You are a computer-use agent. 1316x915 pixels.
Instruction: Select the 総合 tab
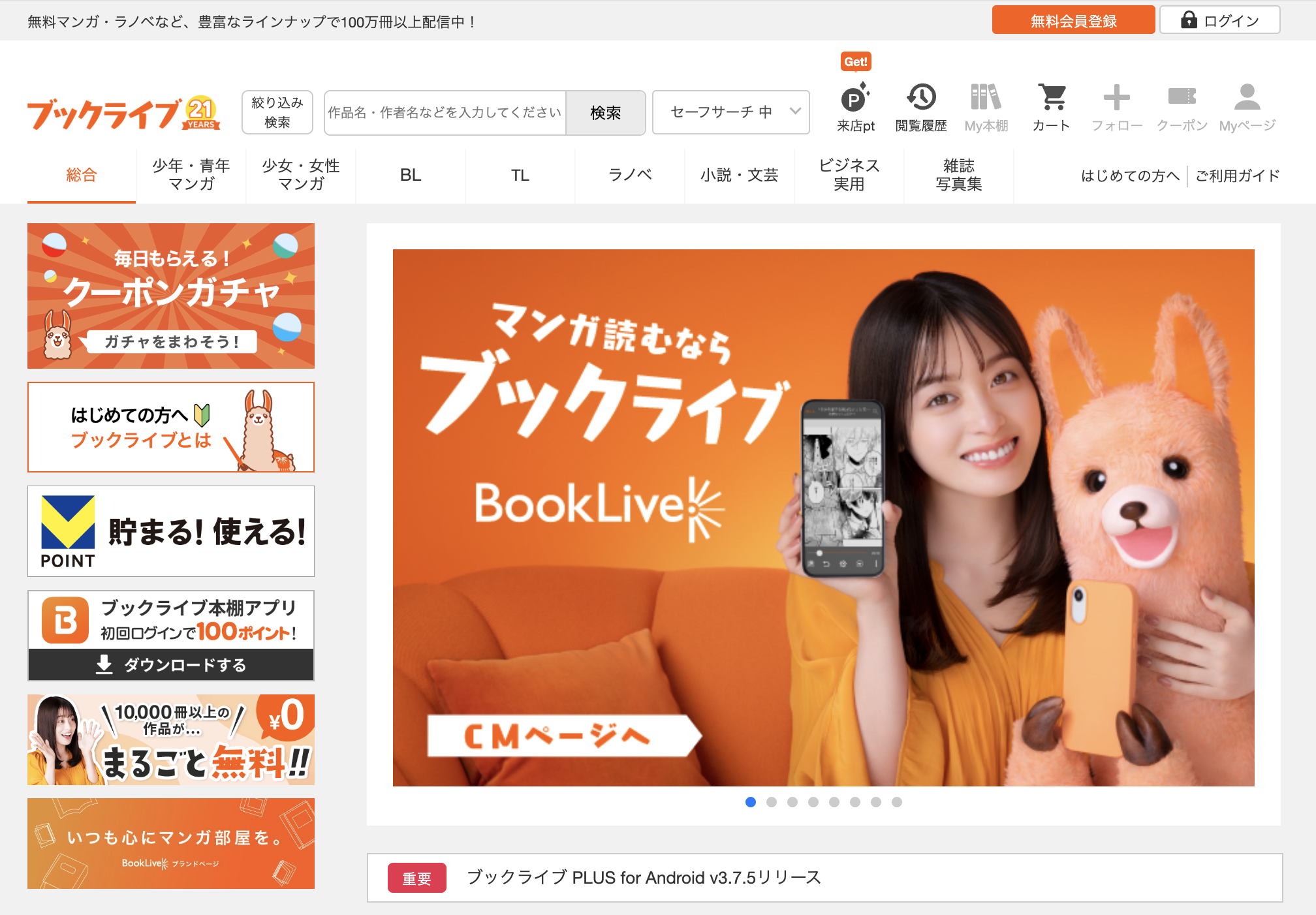[82, 175]
